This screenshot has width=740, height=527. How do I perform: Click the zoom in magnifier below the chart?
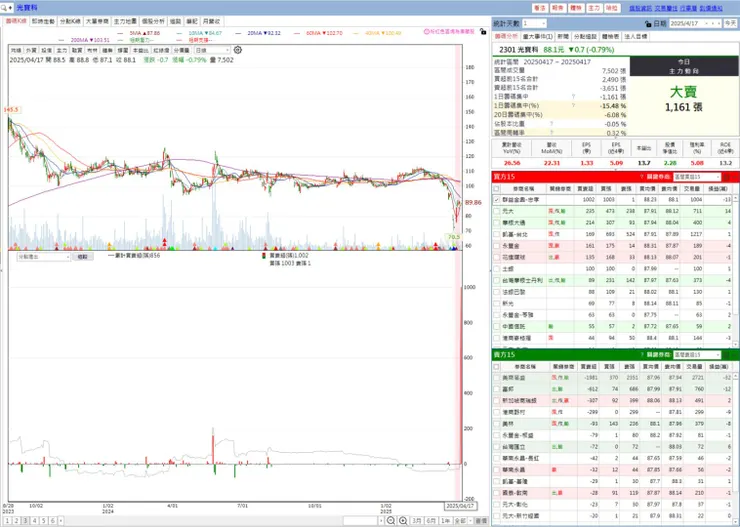coord(403,520)
